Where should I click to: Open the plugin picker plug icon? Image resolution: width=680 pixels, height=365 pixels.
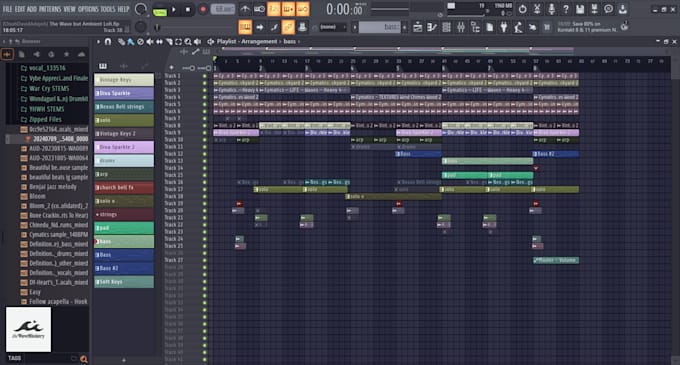click(503, 27)
